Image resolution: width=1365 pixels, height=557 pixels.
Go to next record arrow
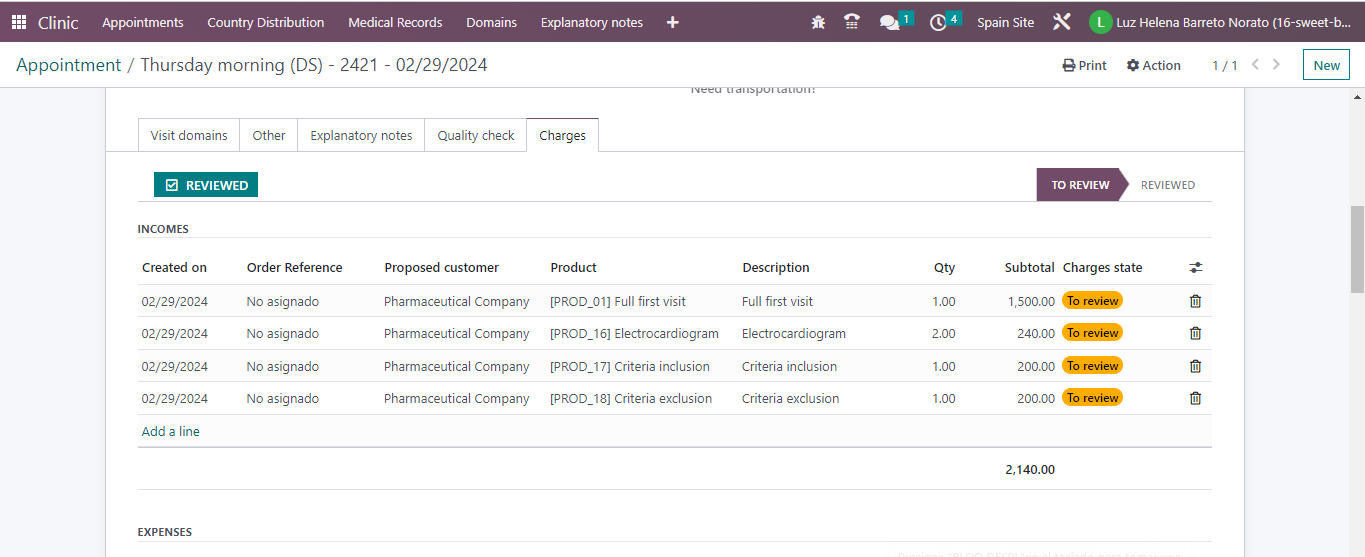tap(1276, 65)
